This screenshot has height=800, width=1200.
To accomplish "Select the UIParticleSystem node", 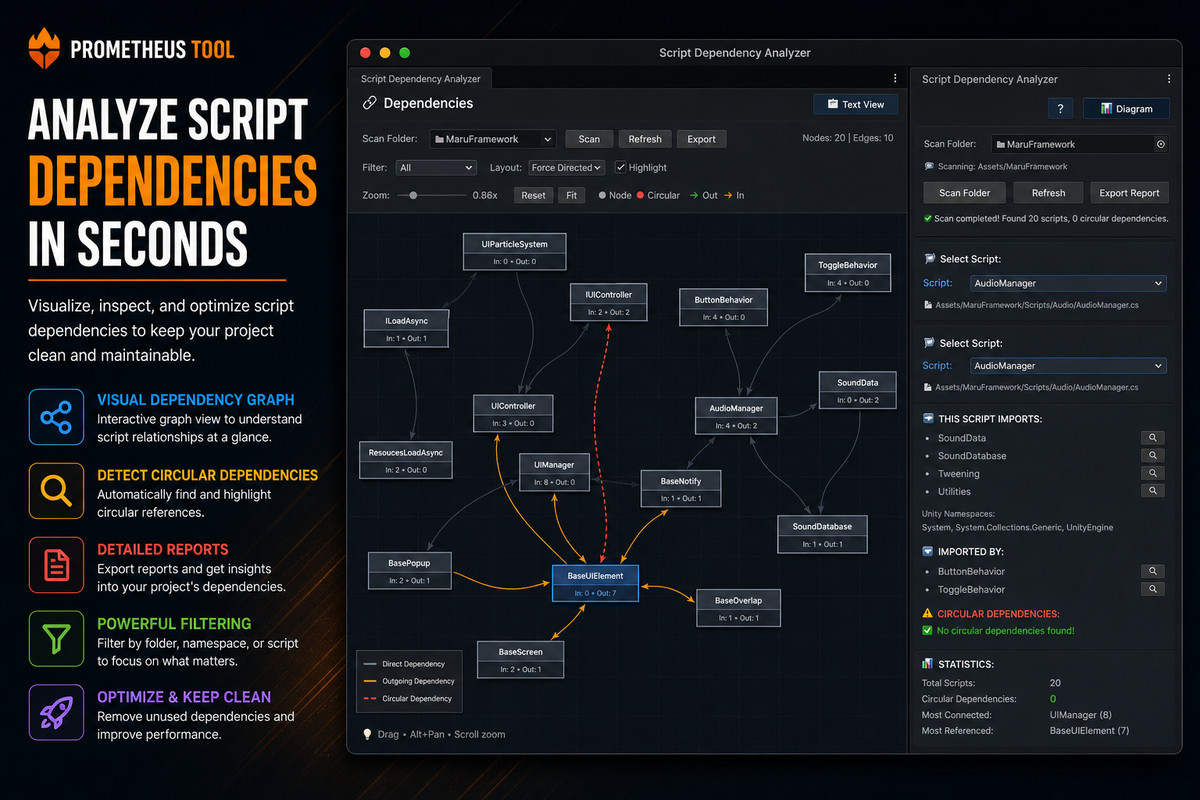I will (514, 251).
